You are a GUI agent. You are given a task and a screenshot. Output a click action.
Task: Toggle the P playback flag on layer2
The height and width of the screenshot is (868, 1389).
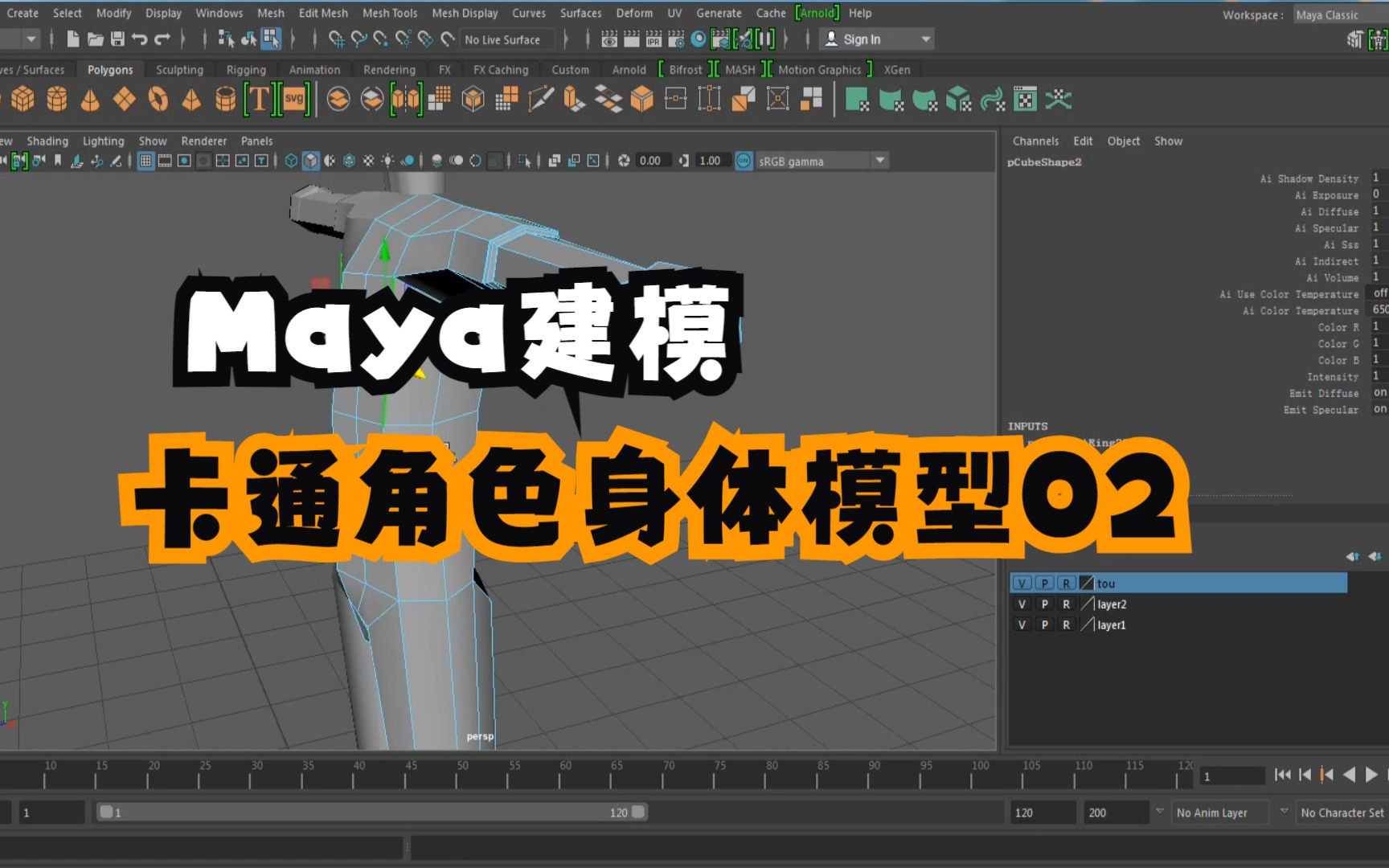point(1044,604)
